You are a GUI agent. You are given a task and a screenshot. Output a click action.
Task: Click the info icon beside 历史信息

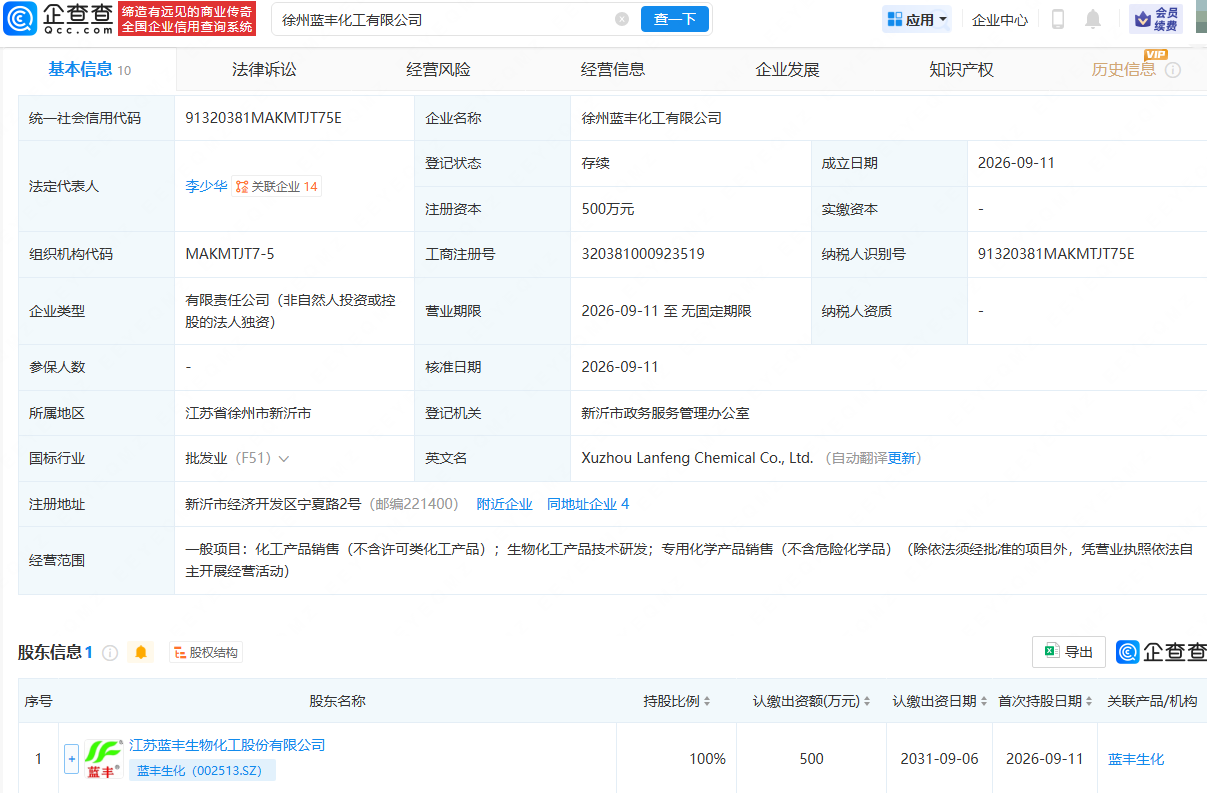[x=1173, y=70]
